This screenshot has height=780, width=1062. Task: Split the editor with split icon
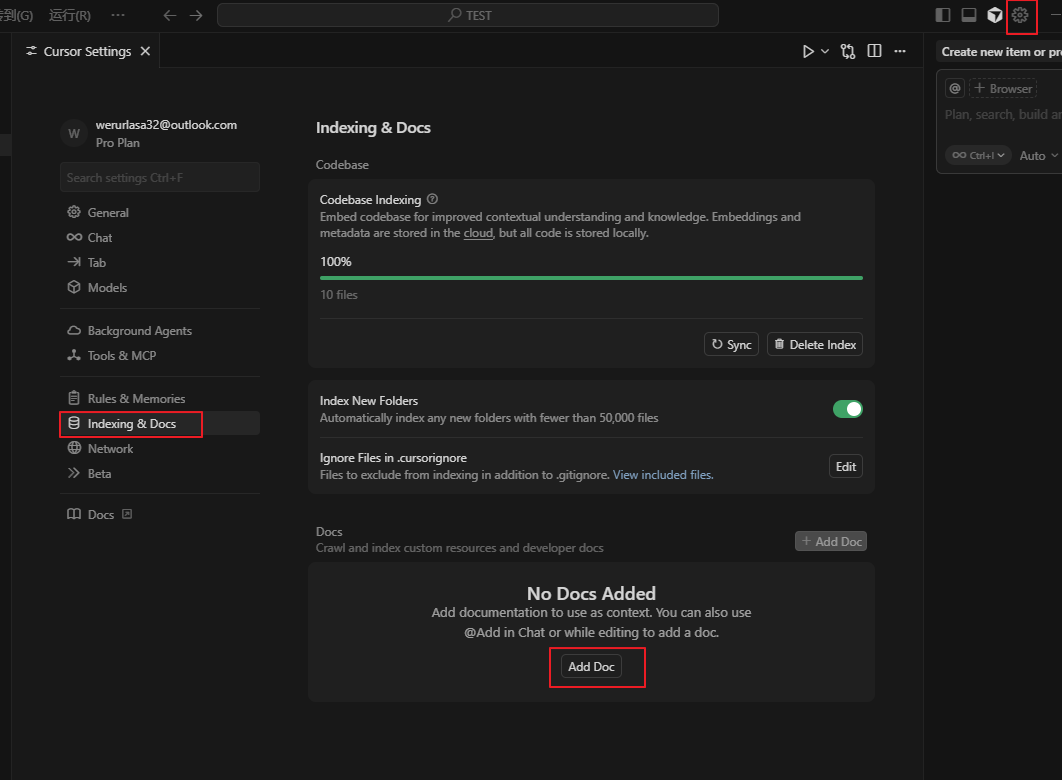point(874,51)
